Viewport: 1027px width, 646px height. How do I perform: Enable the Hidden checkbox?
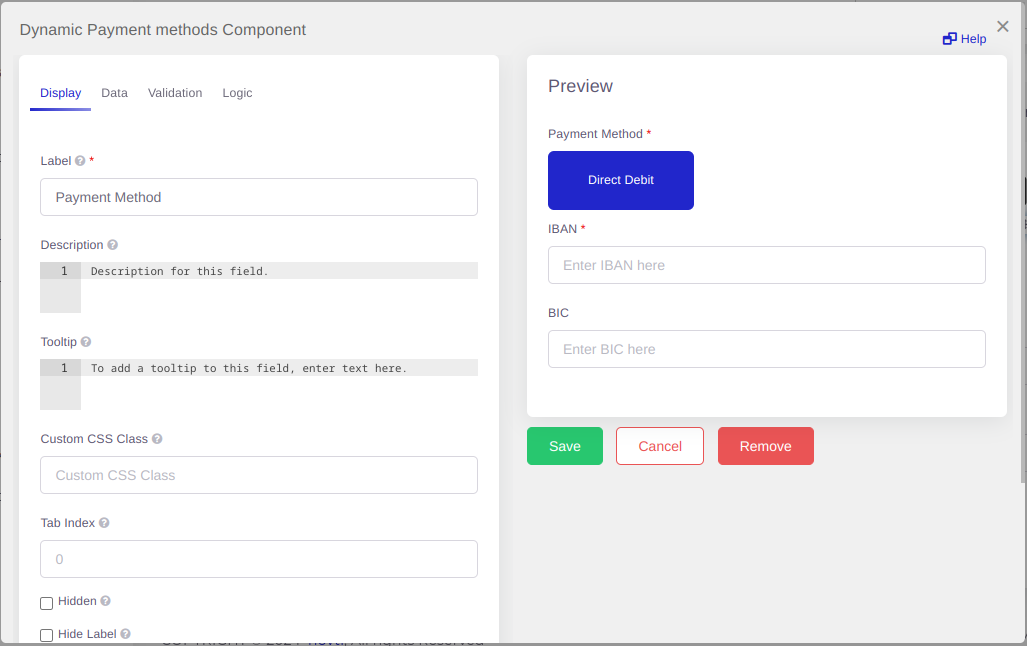coord(46,603)
